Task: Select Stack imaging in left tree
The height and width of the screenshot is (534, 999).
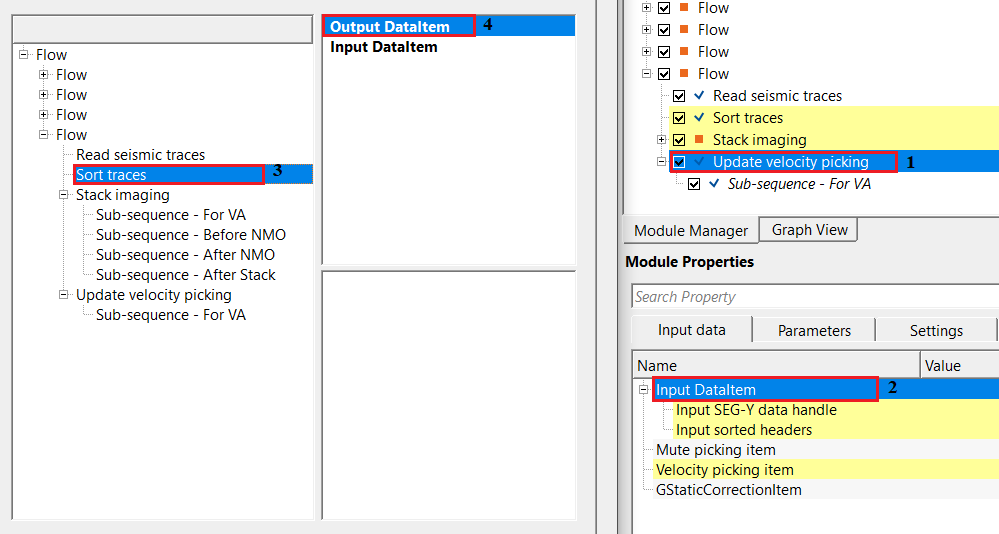Action: 122,194
